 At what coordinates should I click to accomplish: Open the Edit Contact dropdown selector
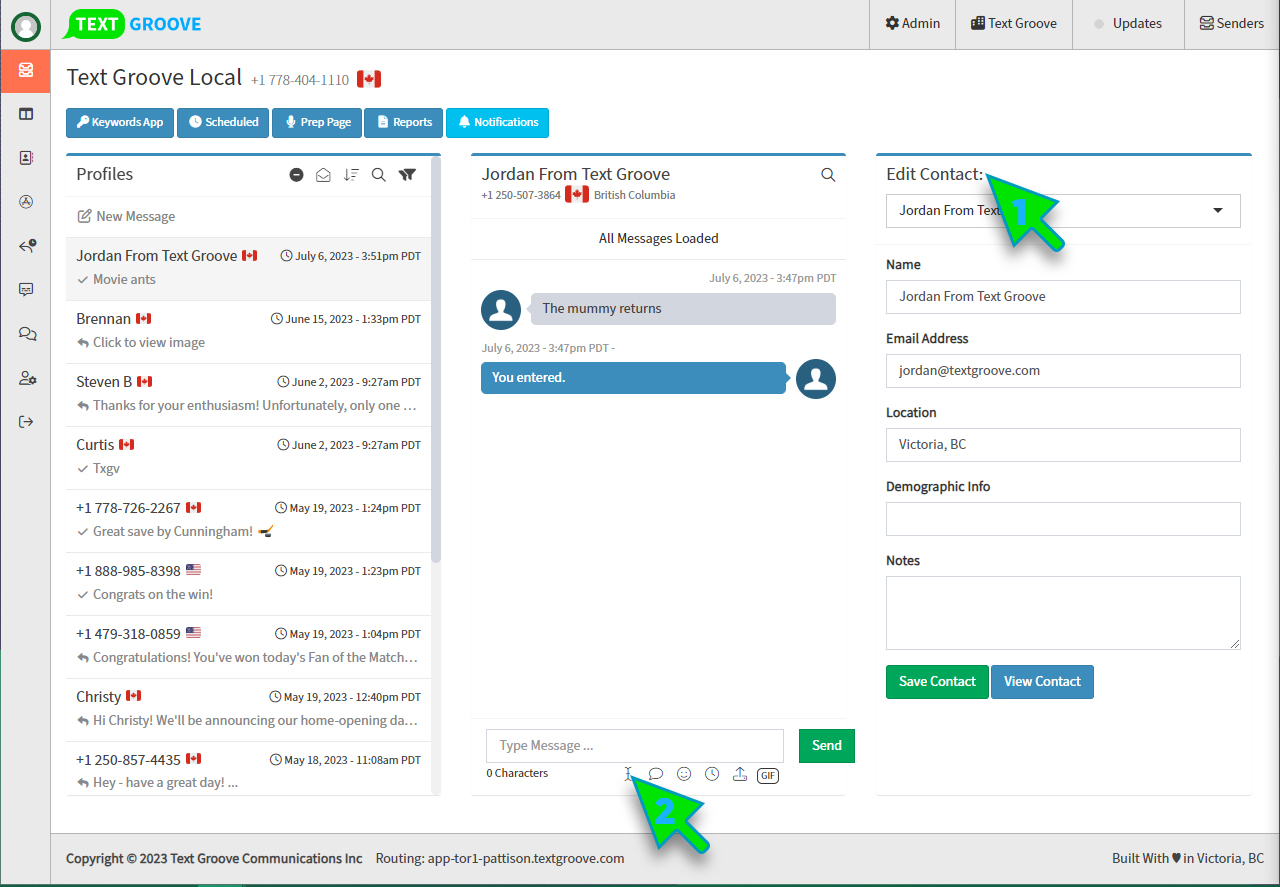click(1063, 211)
